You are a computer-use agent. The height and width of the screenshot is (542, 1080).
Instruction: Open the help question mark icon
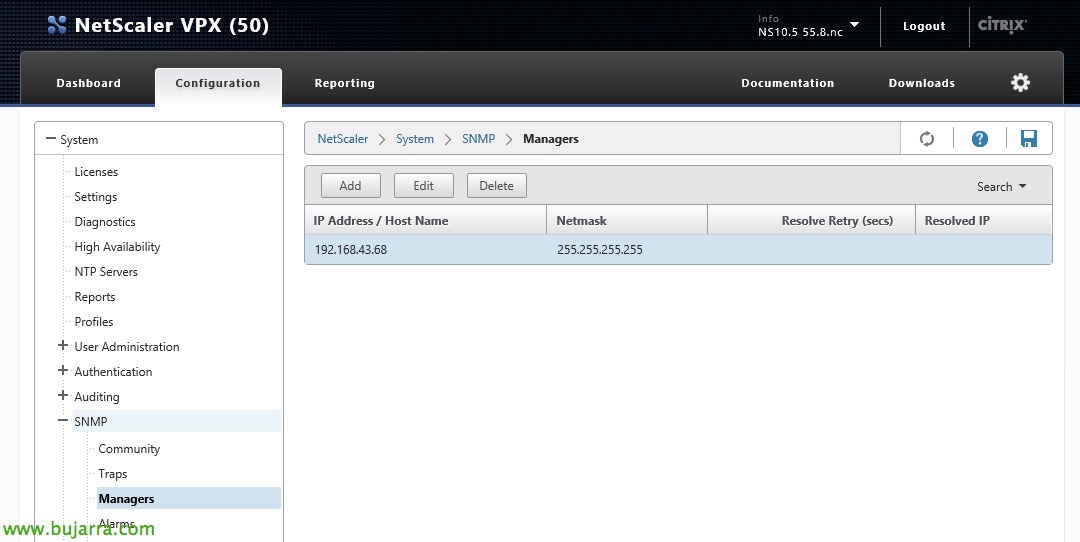point(979,139)
